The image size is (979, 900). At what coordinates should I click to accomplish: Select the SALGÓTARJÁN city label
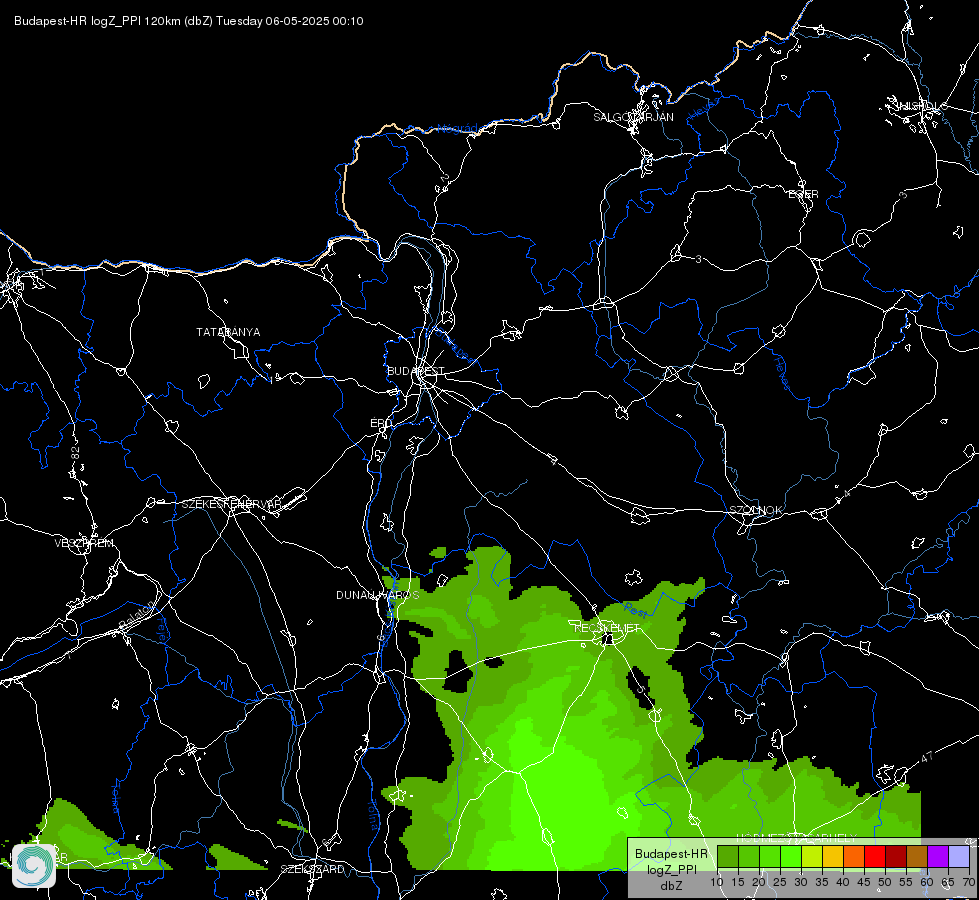click(633, 117)
